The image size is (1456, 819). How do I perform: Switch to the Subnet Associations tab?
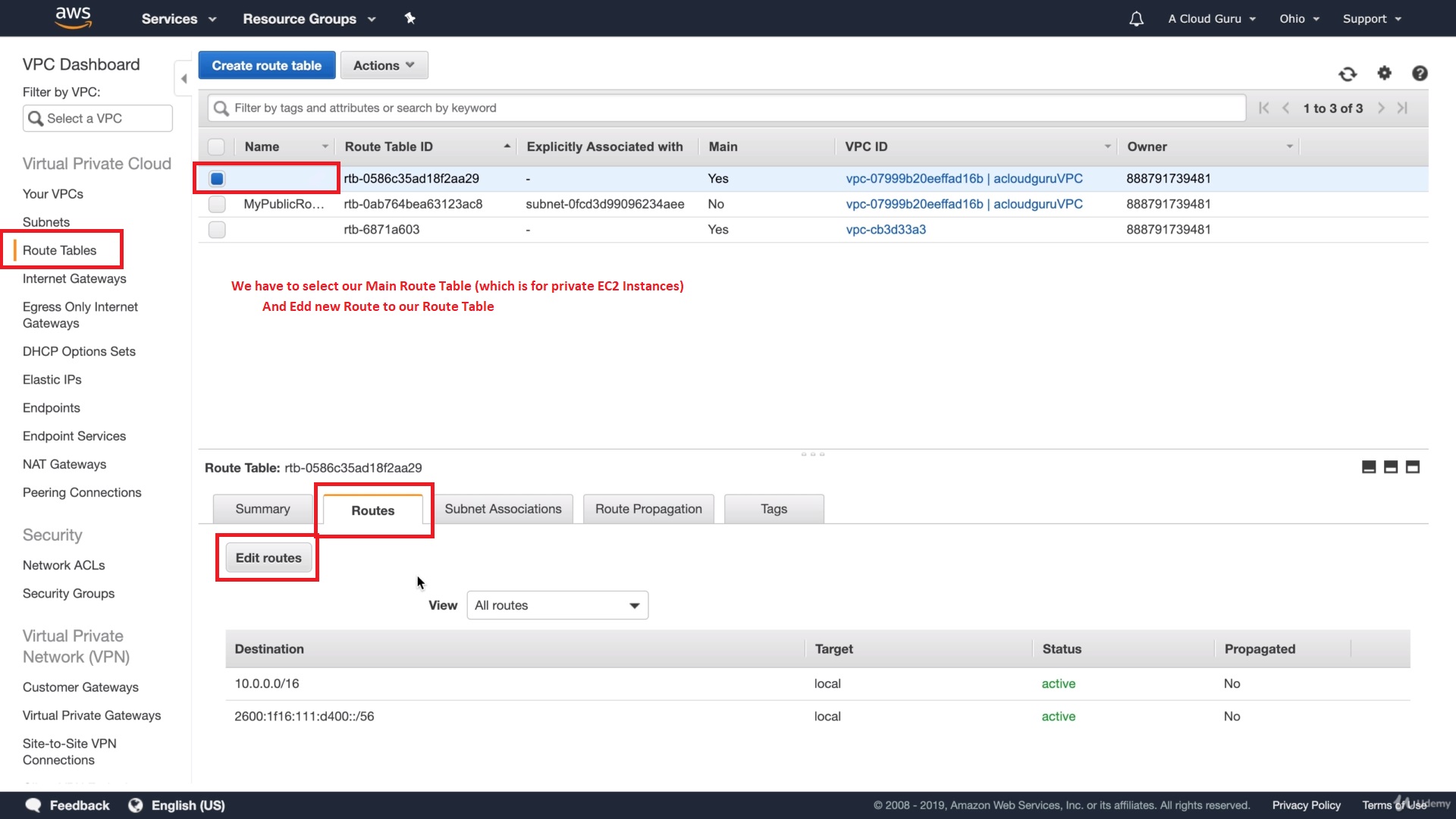coord(503,509)
